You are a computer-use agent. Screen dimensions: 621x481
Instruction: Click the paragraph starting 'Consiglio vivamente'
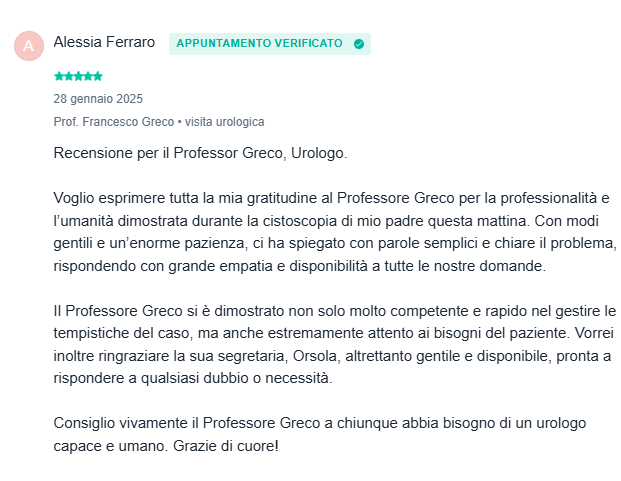pyautogui.click(x=320, y=434)
